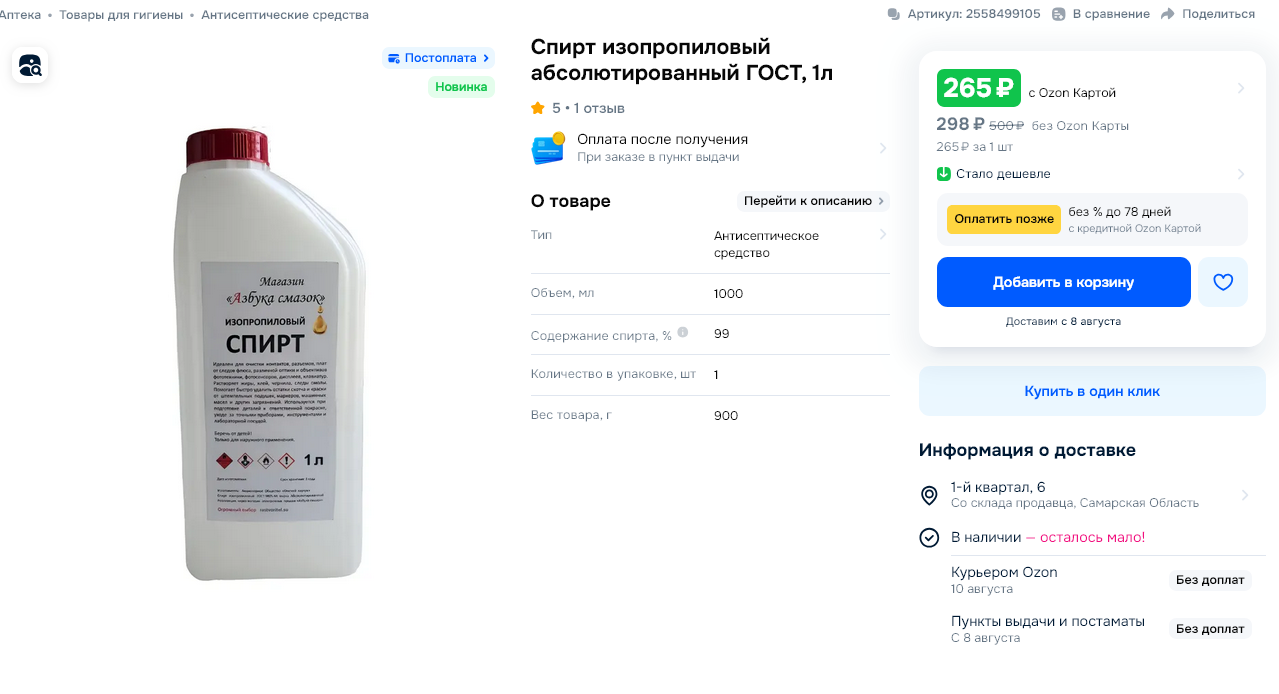
Task: Click the visual image search icon
Action: (x=30, y=66)
